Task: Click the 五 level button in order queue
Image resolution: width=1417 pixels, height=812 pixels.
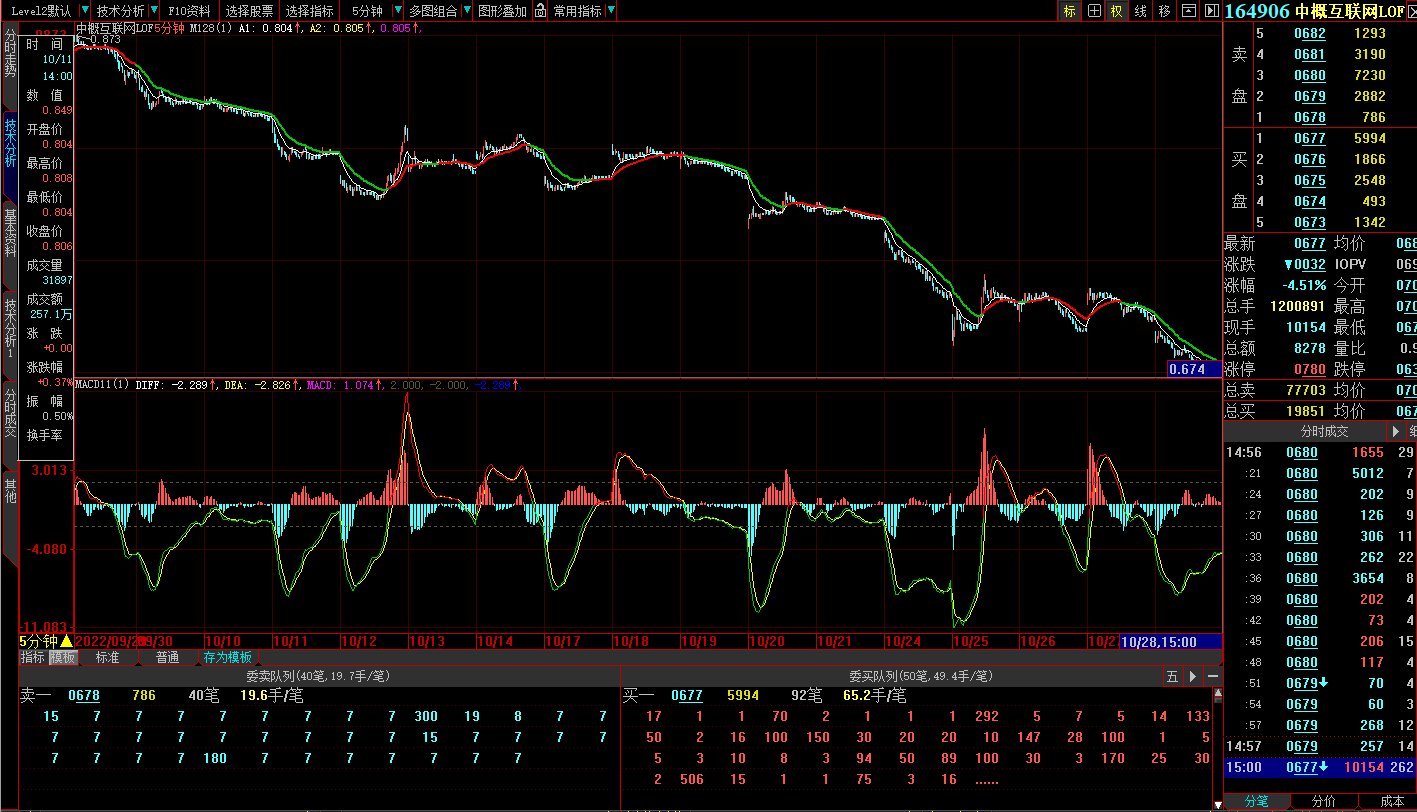Action: [1172, 677]
